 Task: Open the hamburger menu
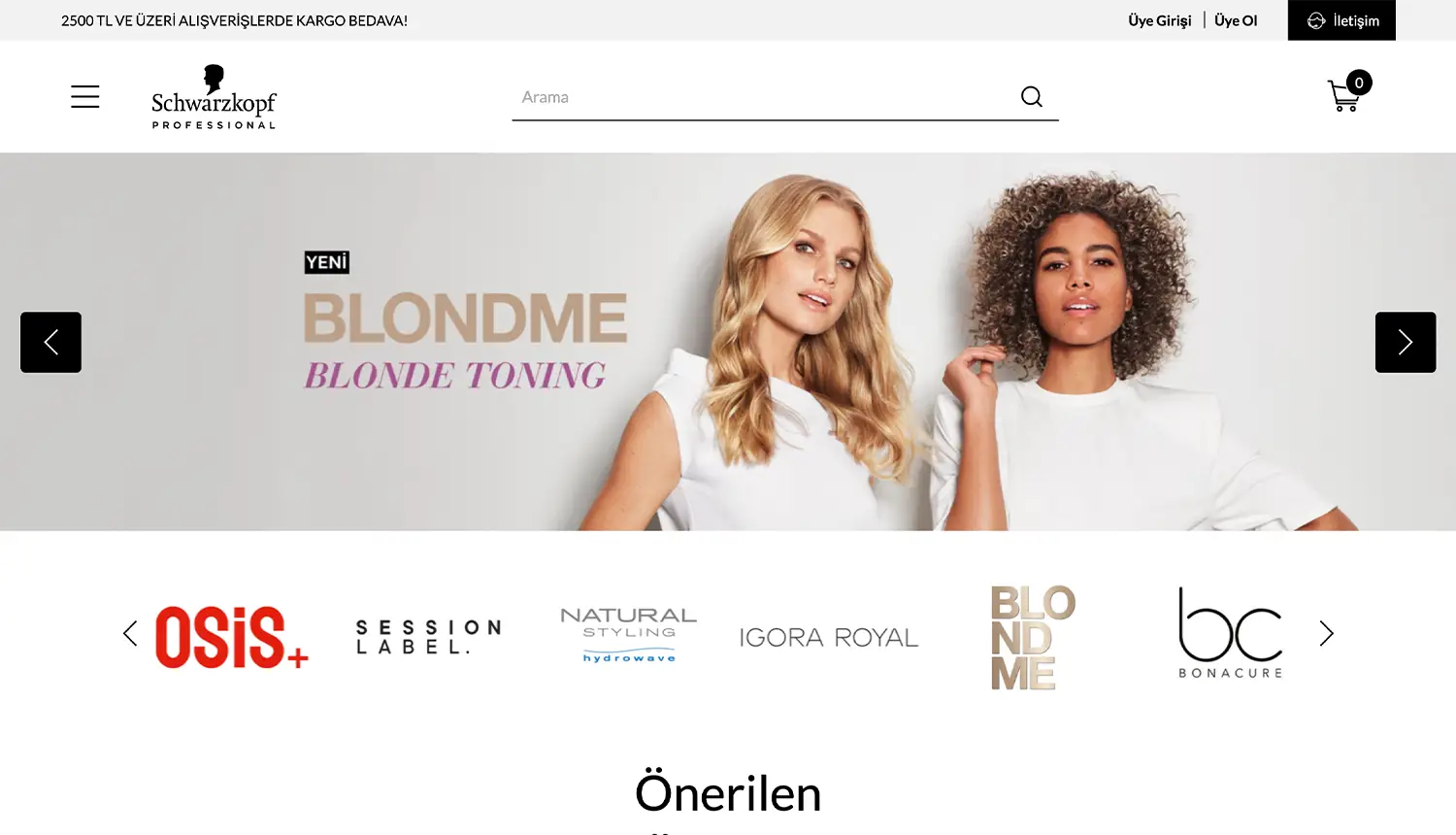(x=85, y=97)
